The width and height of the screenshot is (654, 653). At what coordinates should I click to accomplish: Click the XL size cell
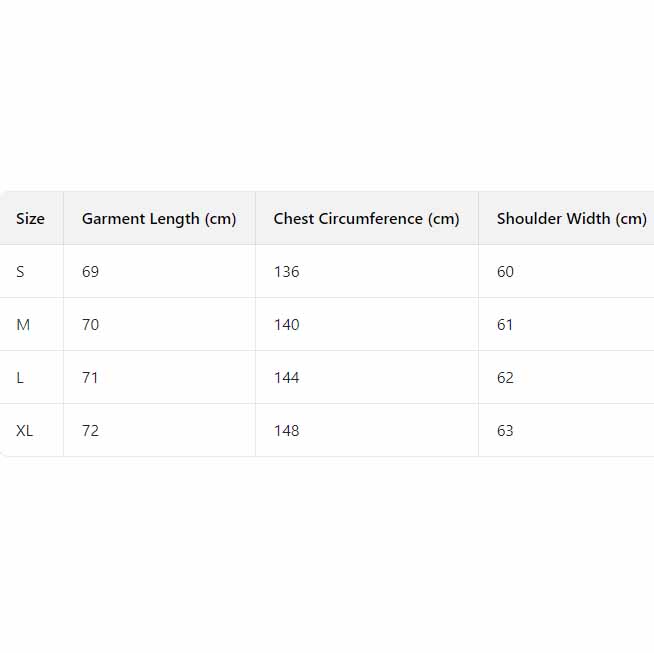(25, 431)
